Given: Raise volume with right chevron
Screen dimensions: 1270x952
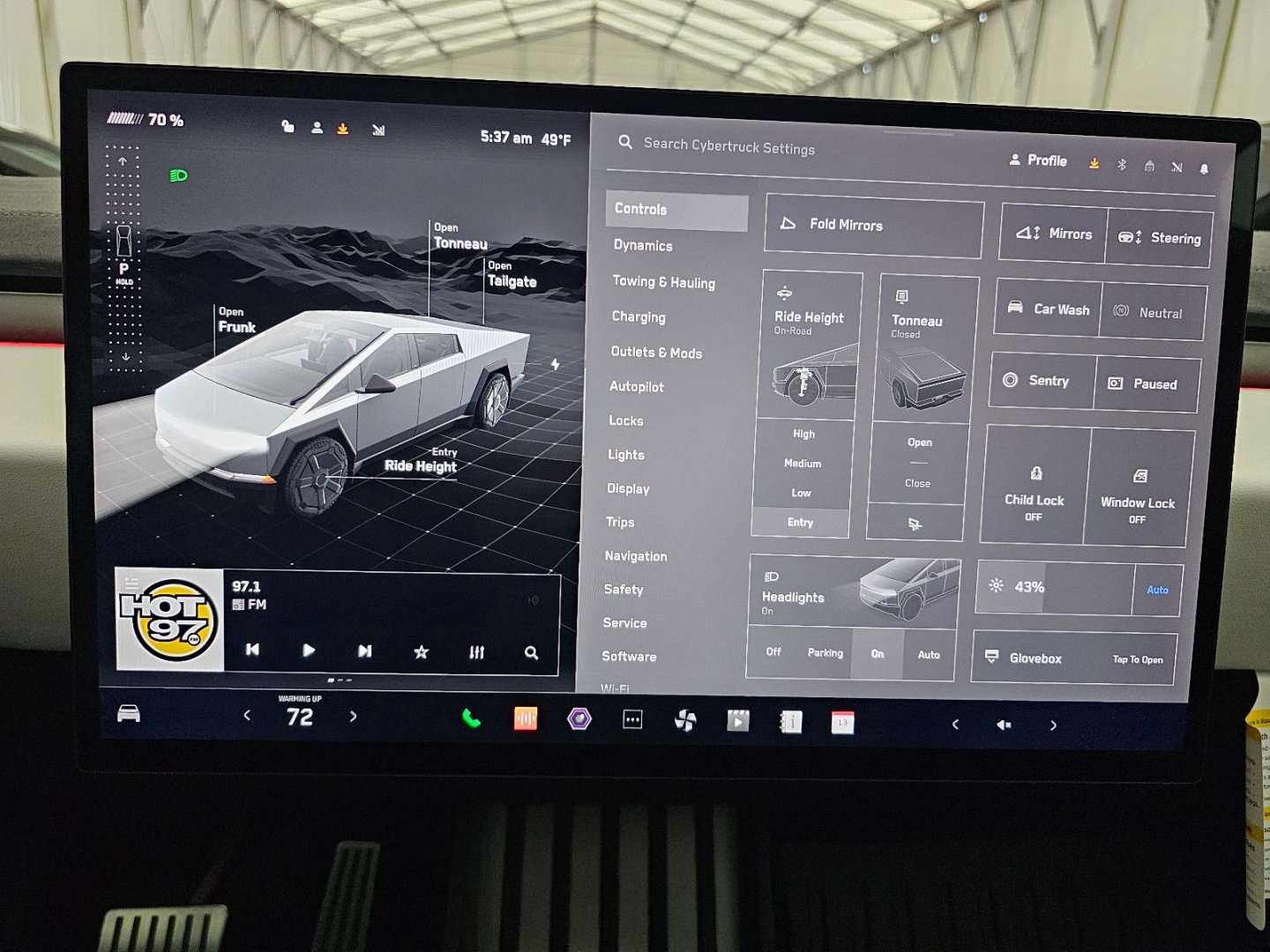Looking at the screenshot, I should coord(1053,726).
